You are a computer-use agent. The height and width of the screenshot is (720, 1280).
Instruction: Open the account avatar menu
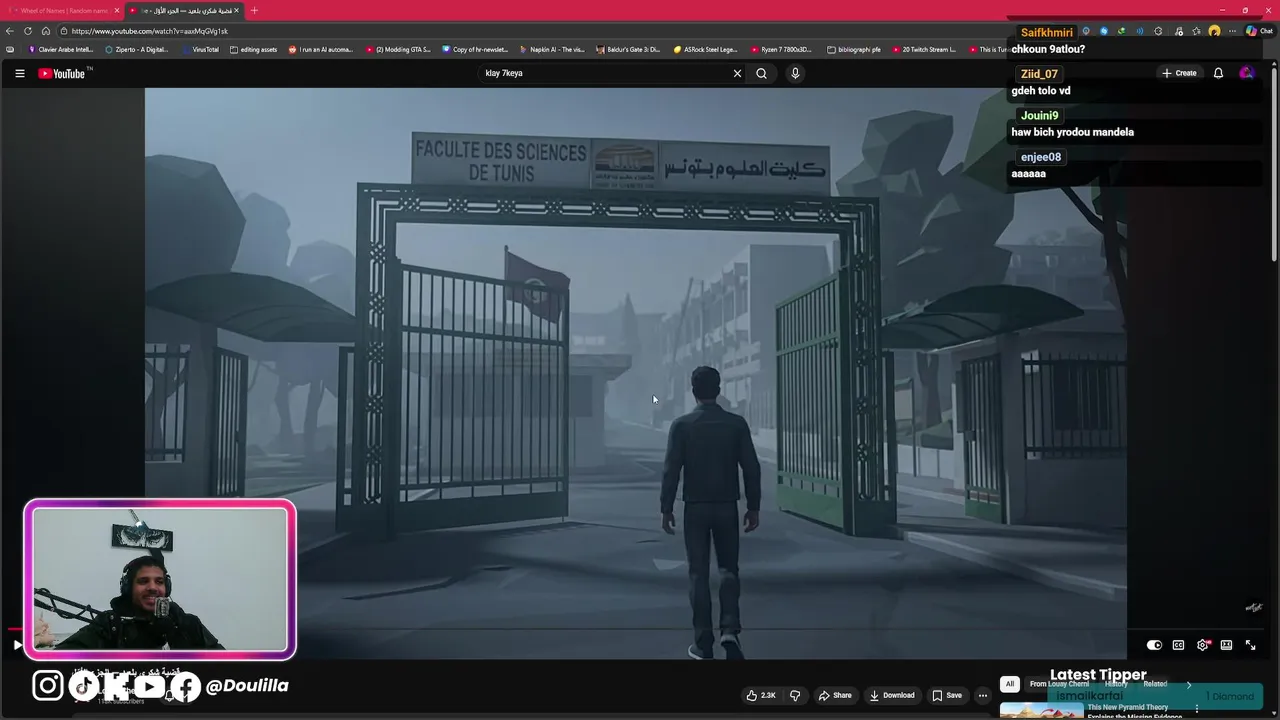tap(1246, 73)
